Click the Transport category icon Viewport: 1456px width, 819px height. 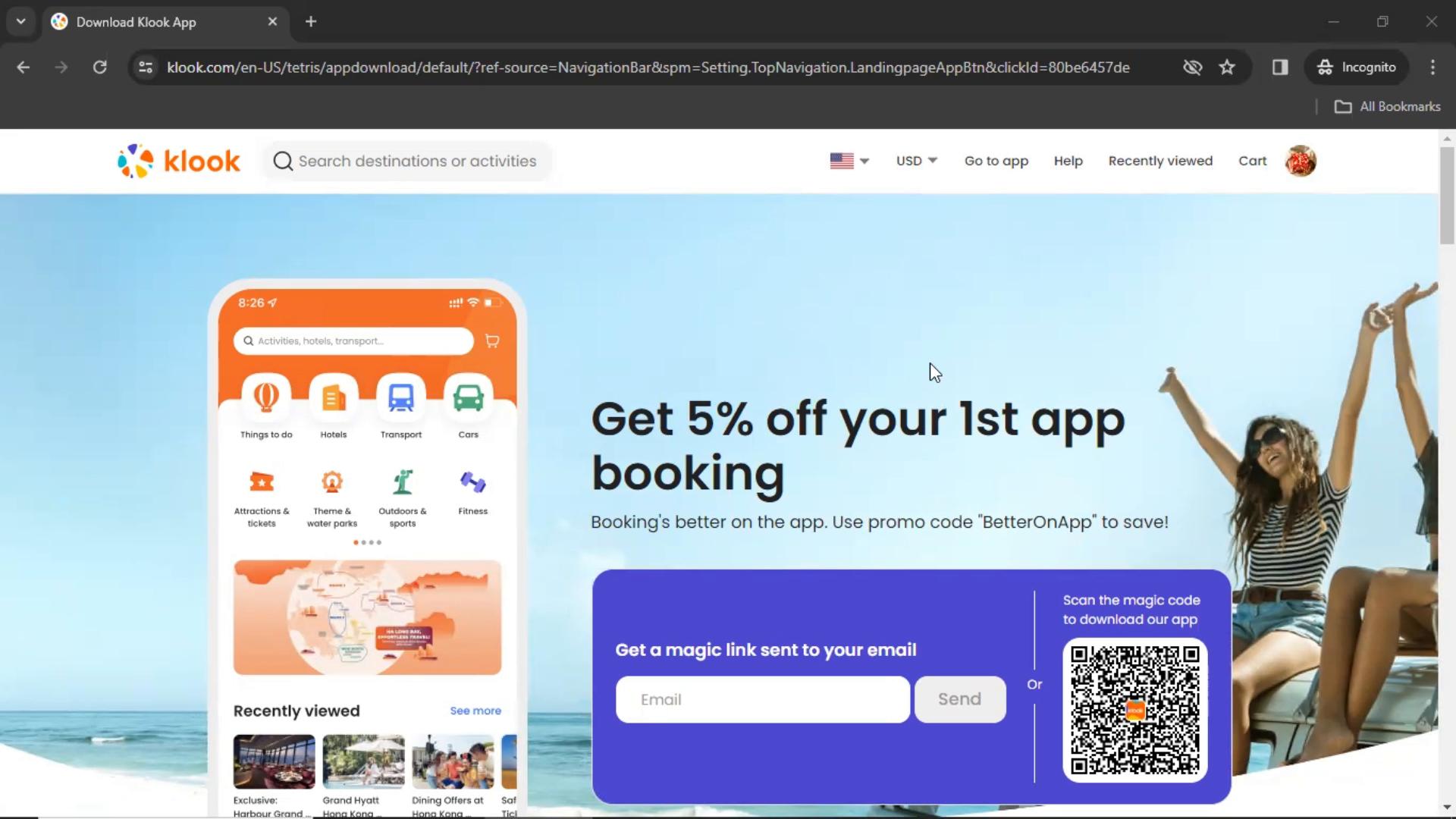pos(401,399)
